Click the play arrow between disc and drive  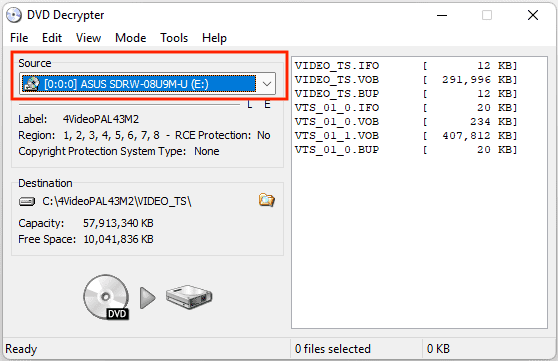pos(147,298)
